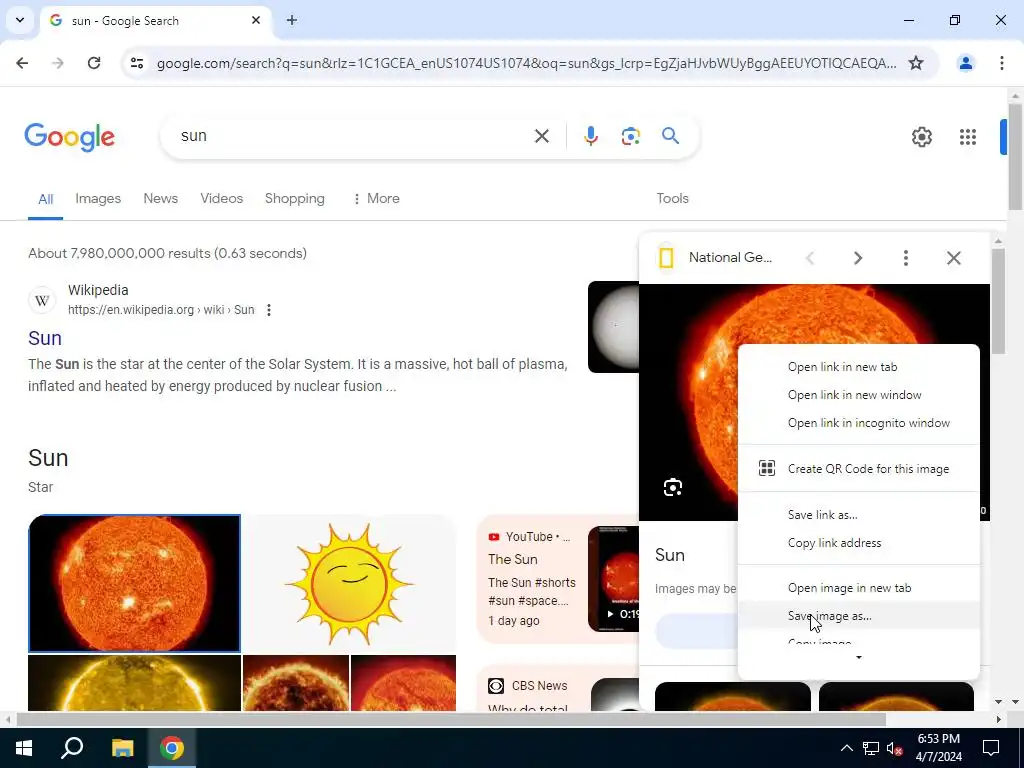Close the image preview panel
Image resolution: width=1024 pixels, height=768 pixels.
click(x=953, y=258)
